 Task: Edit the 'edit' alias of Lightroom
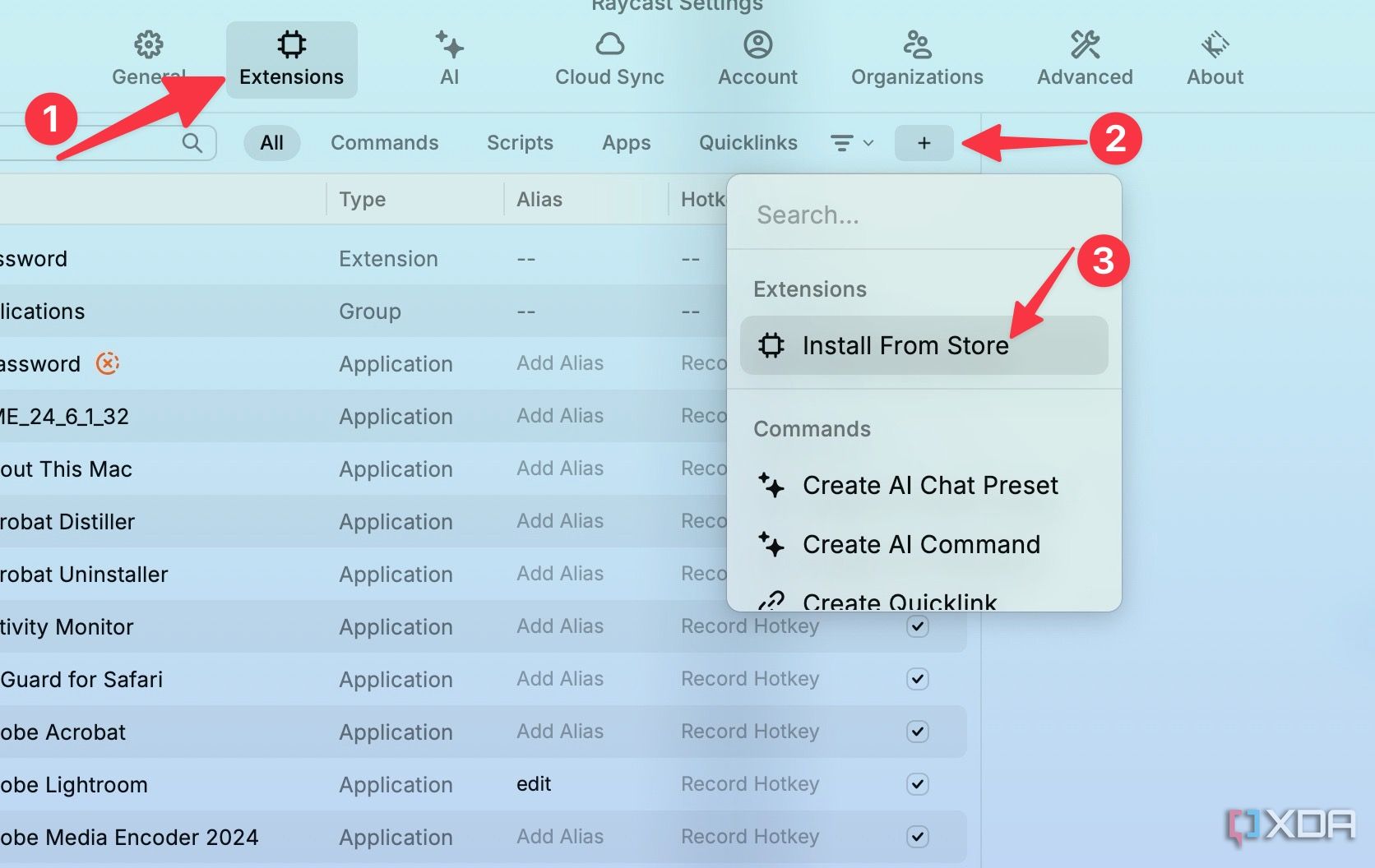click(534, 784)
